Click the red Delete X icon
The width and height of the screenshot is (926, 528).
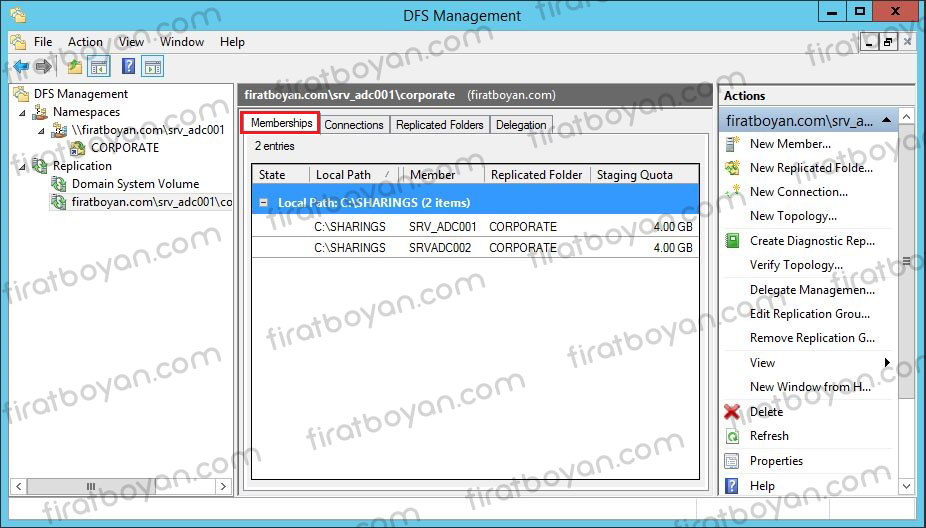pos(732,412)
